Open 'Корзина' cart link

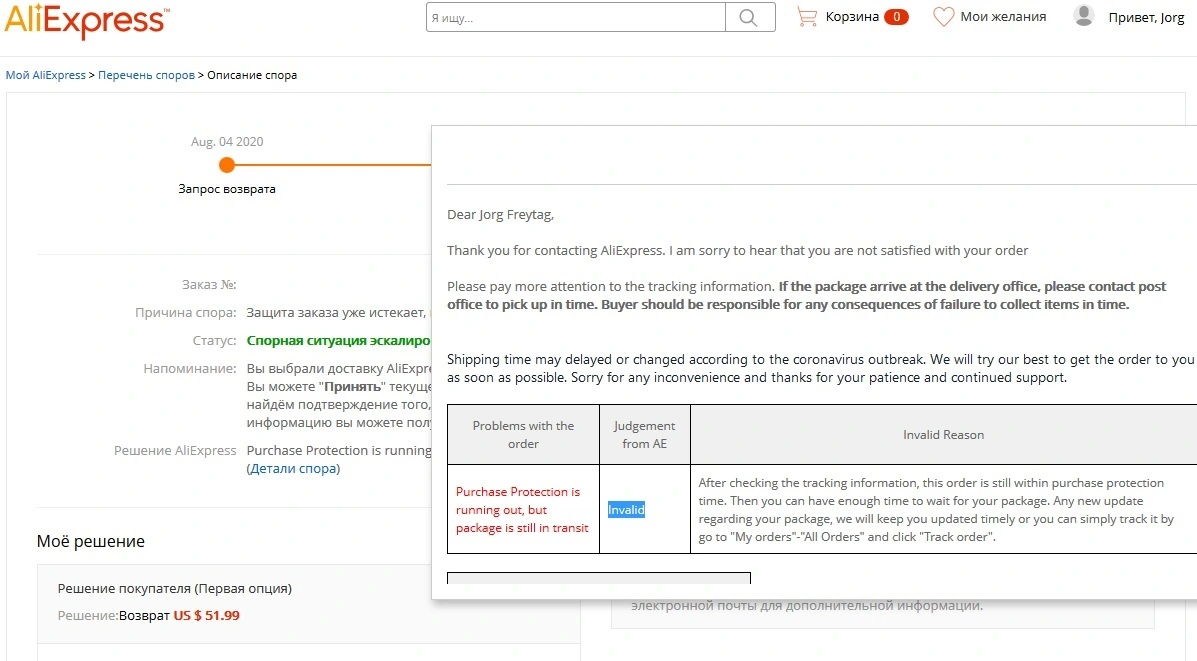click(x=852, y=17)
